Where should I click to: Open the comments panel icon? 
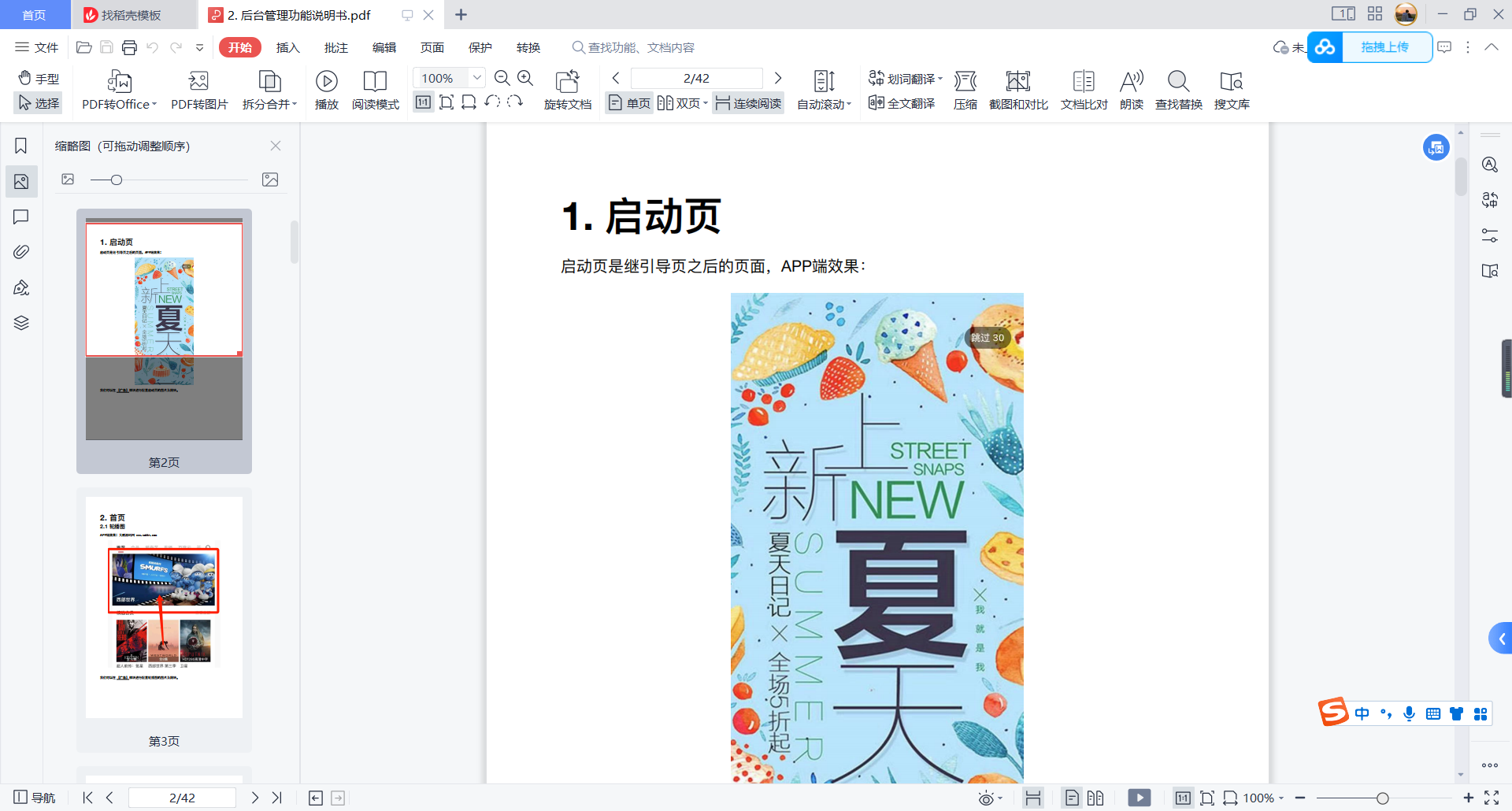[x=21, y=217]
